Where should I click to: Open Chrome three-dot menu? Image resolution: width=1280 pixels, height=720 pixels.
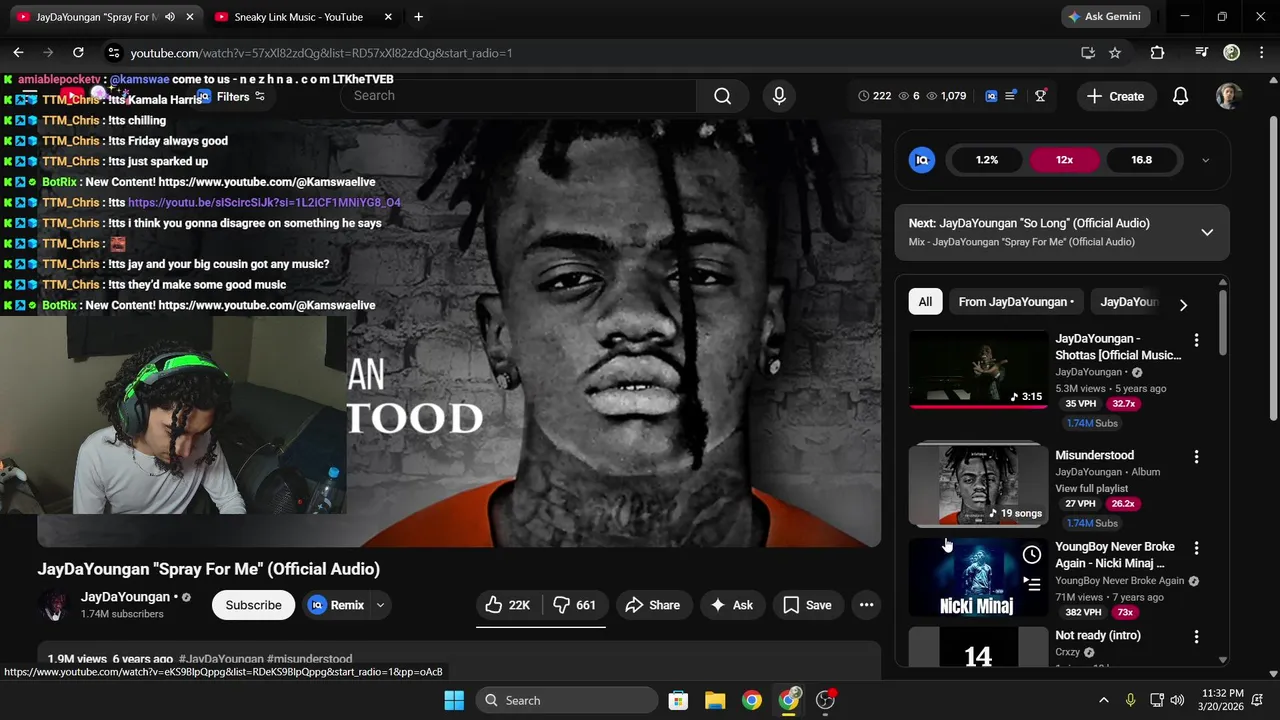click(1260, 53)
